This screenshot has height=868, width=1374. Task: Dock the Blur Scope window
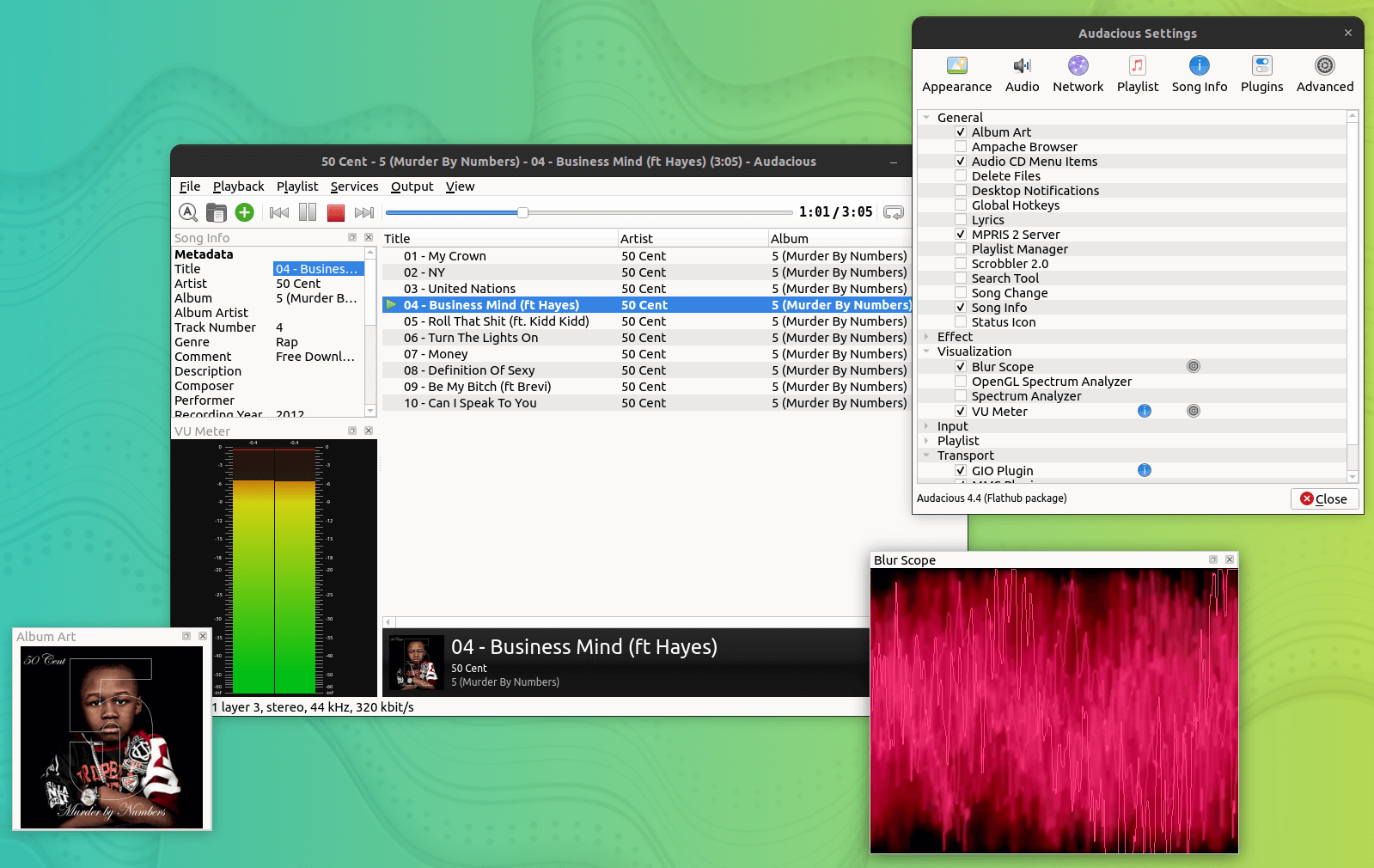pos(1213,559)
